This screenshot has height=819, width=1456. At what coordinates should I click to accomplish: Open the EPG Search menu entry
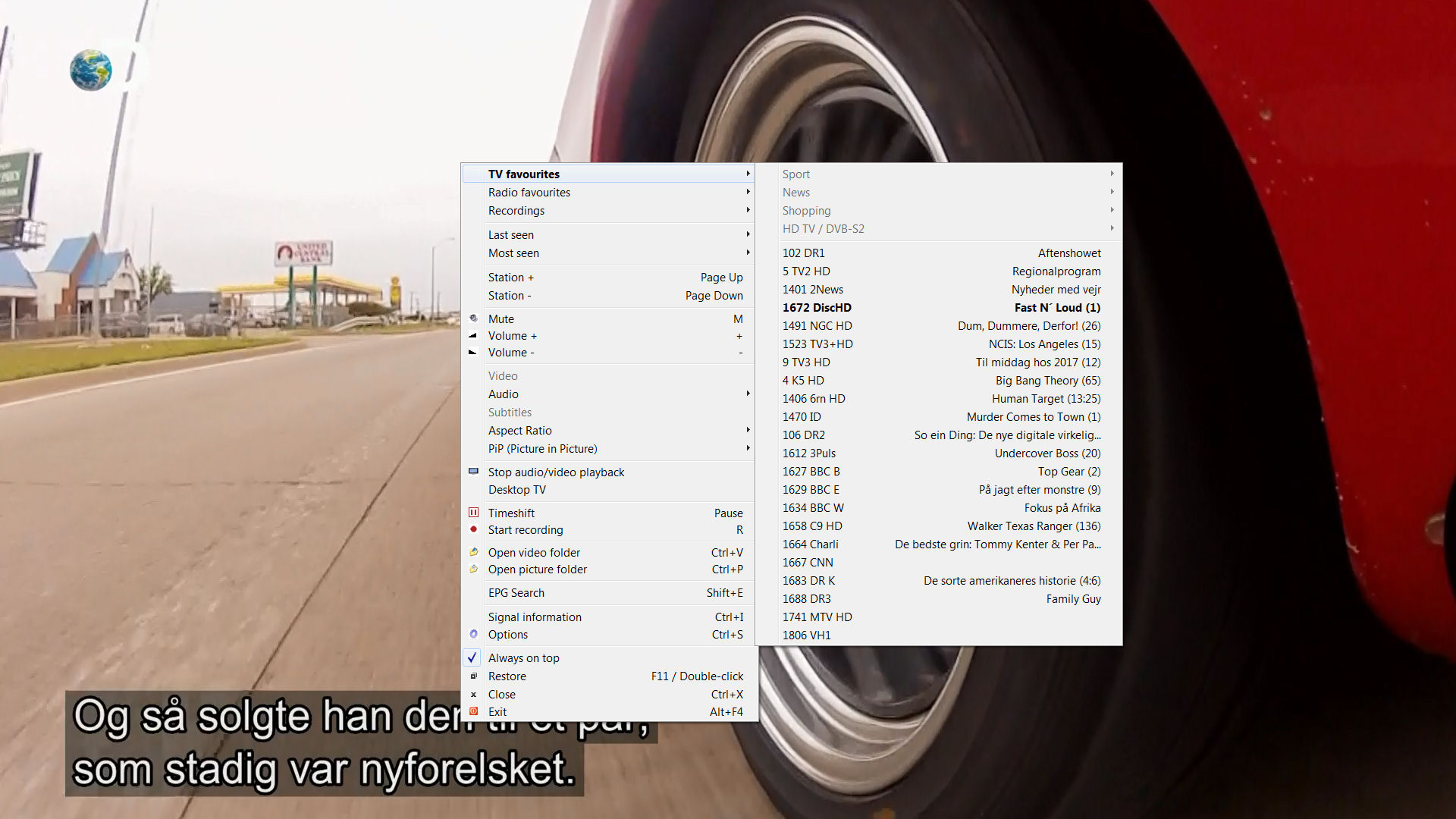pos(516,593)
